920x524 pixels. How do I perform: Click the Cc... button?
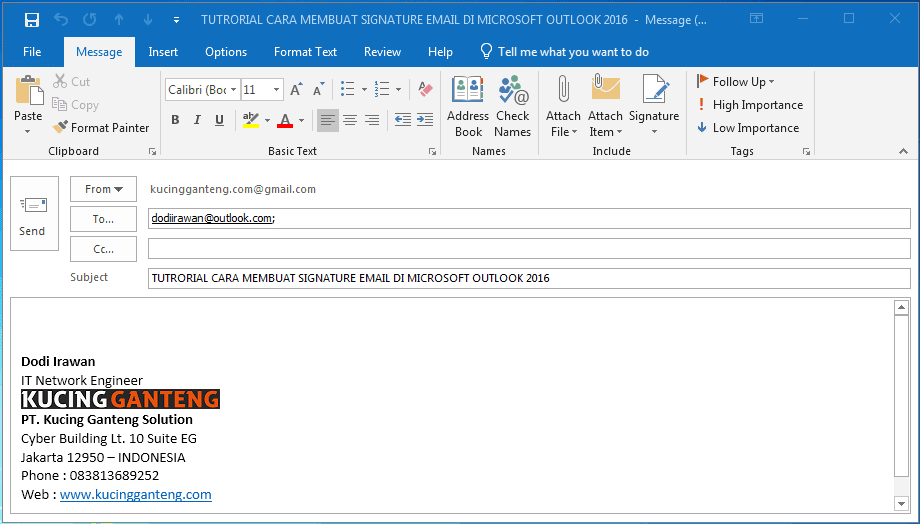tap(103, 249)
